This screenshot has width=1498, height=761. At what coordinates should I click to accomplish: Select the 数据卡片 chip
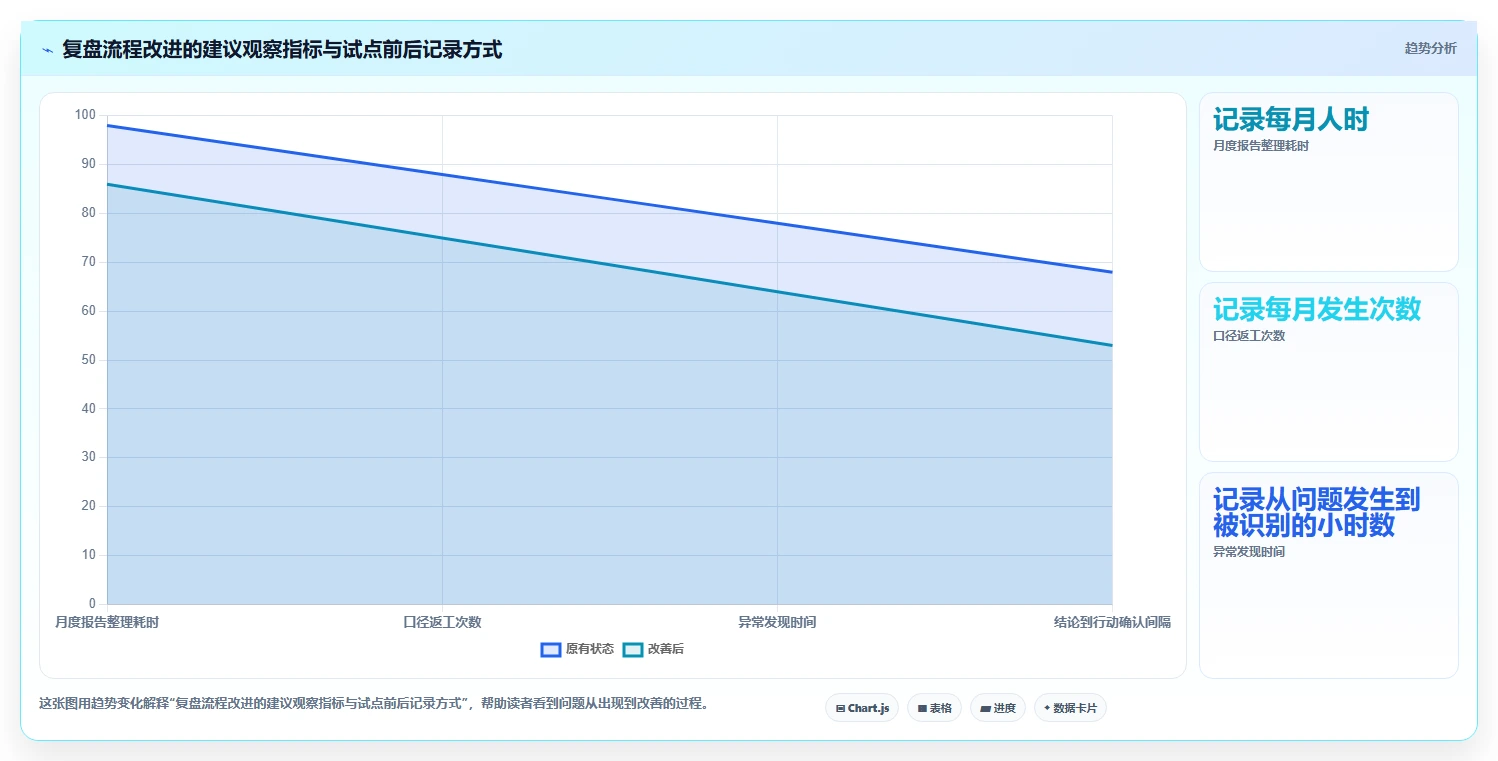pos(1070,708)
